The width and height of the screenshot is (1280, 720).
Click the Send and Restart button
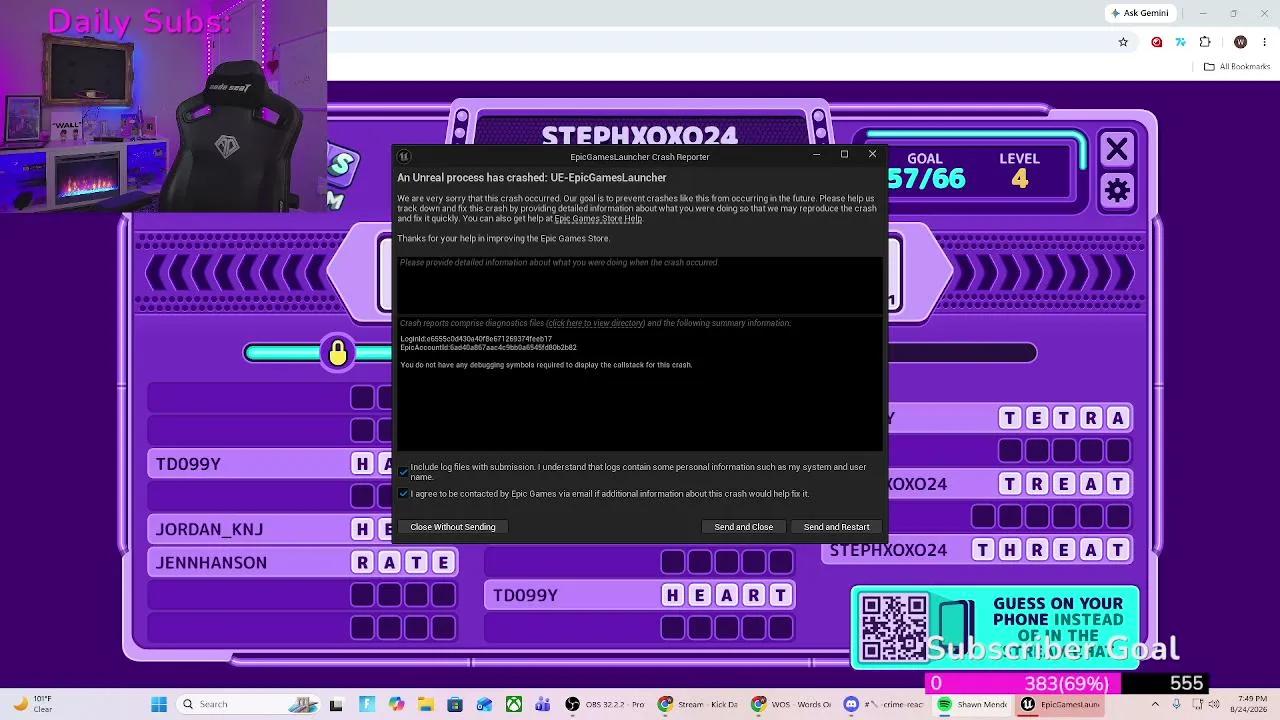click(x=837, y=527)
